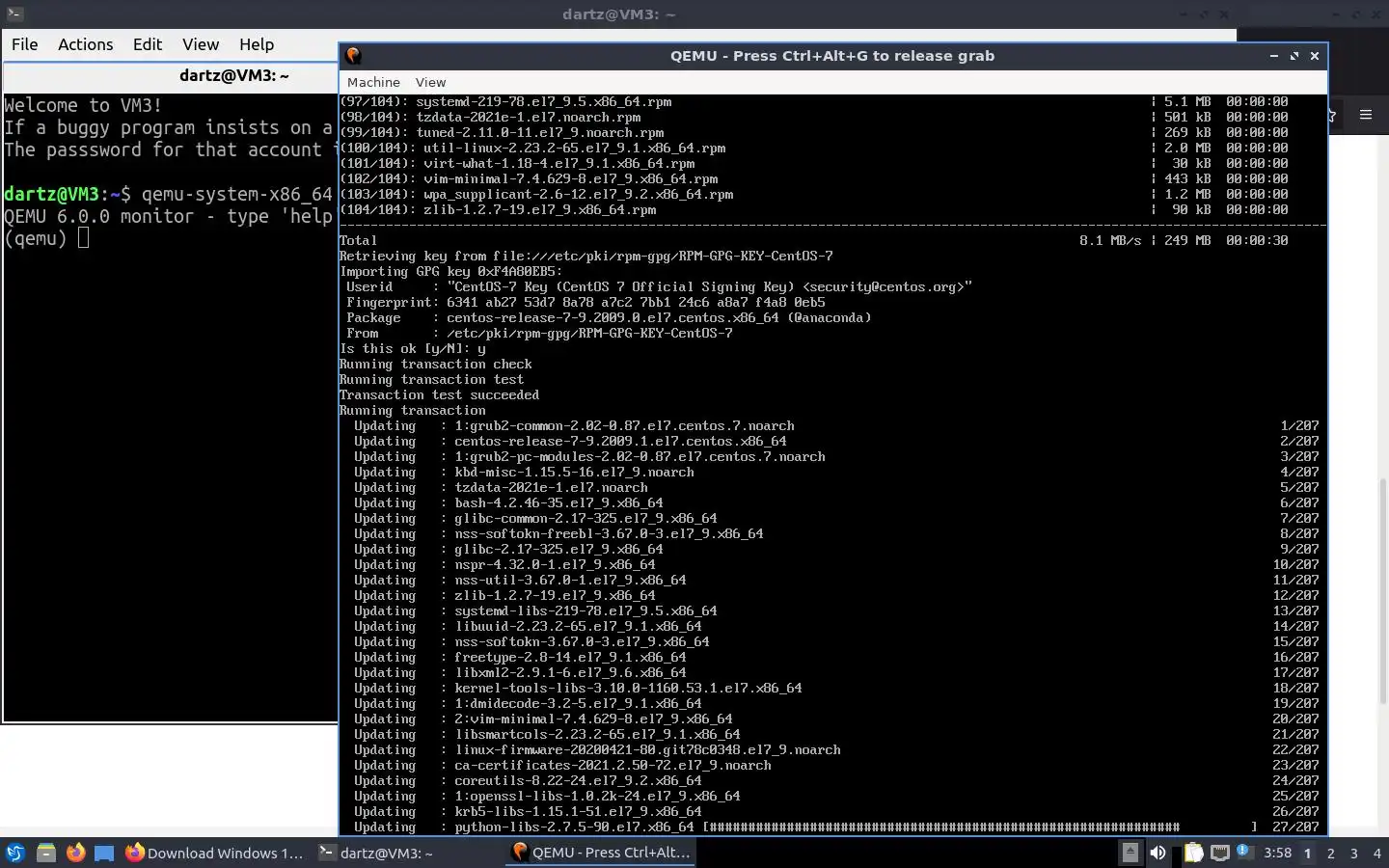
Task: Click the 'QEMU 6.0.0 monitor' line
Action: click(x=168, y=216)
